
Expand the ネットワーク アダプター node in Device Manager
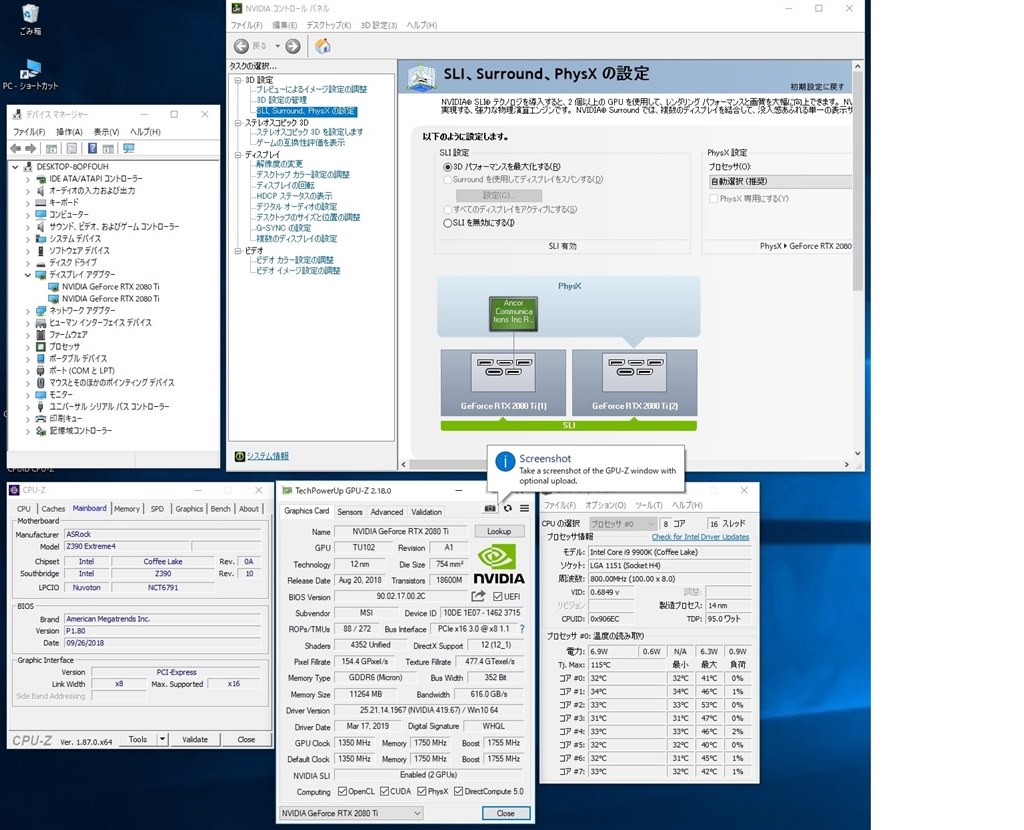point(28,311)
